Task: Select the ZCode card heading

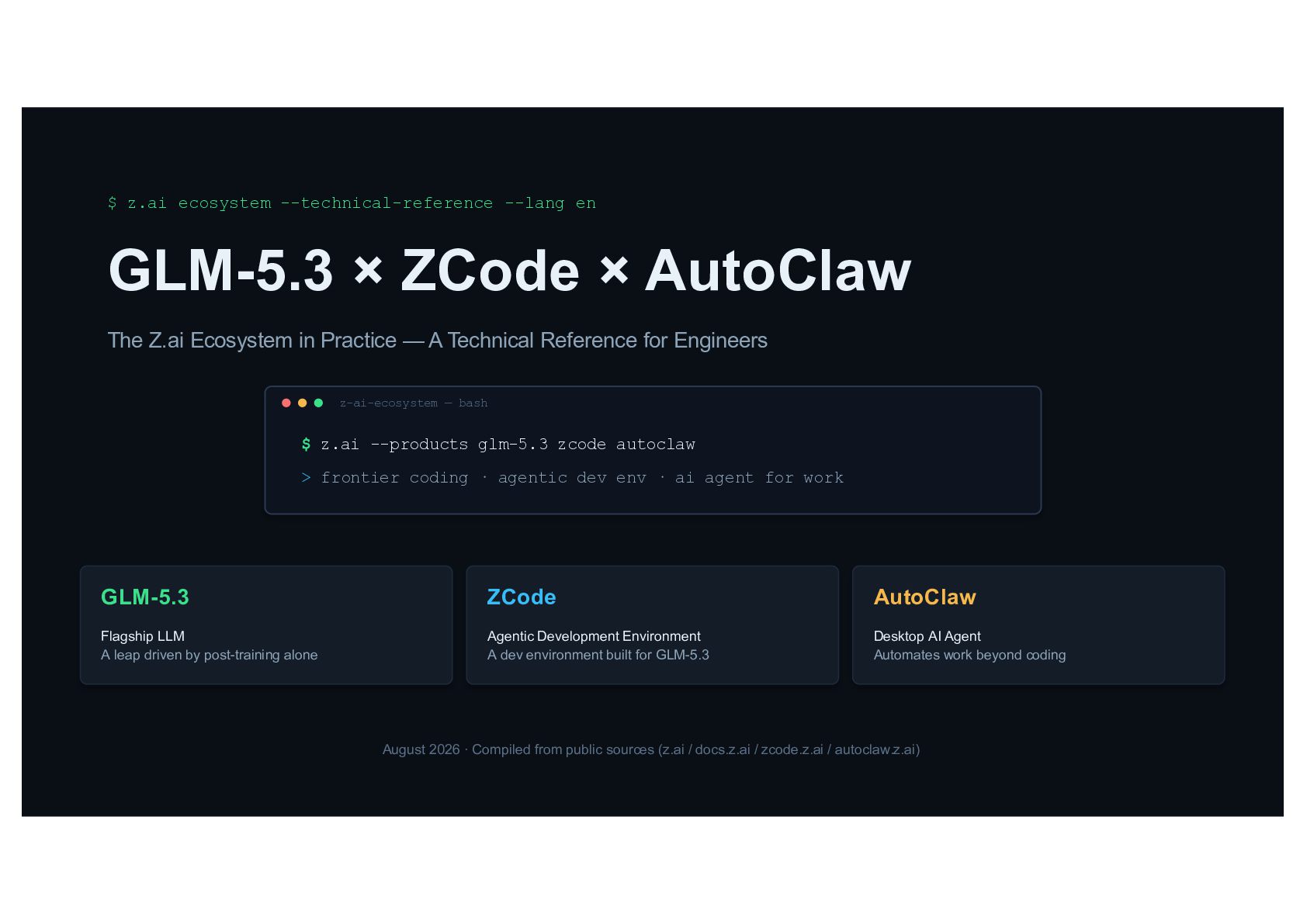Action: (x=522, y=597)
